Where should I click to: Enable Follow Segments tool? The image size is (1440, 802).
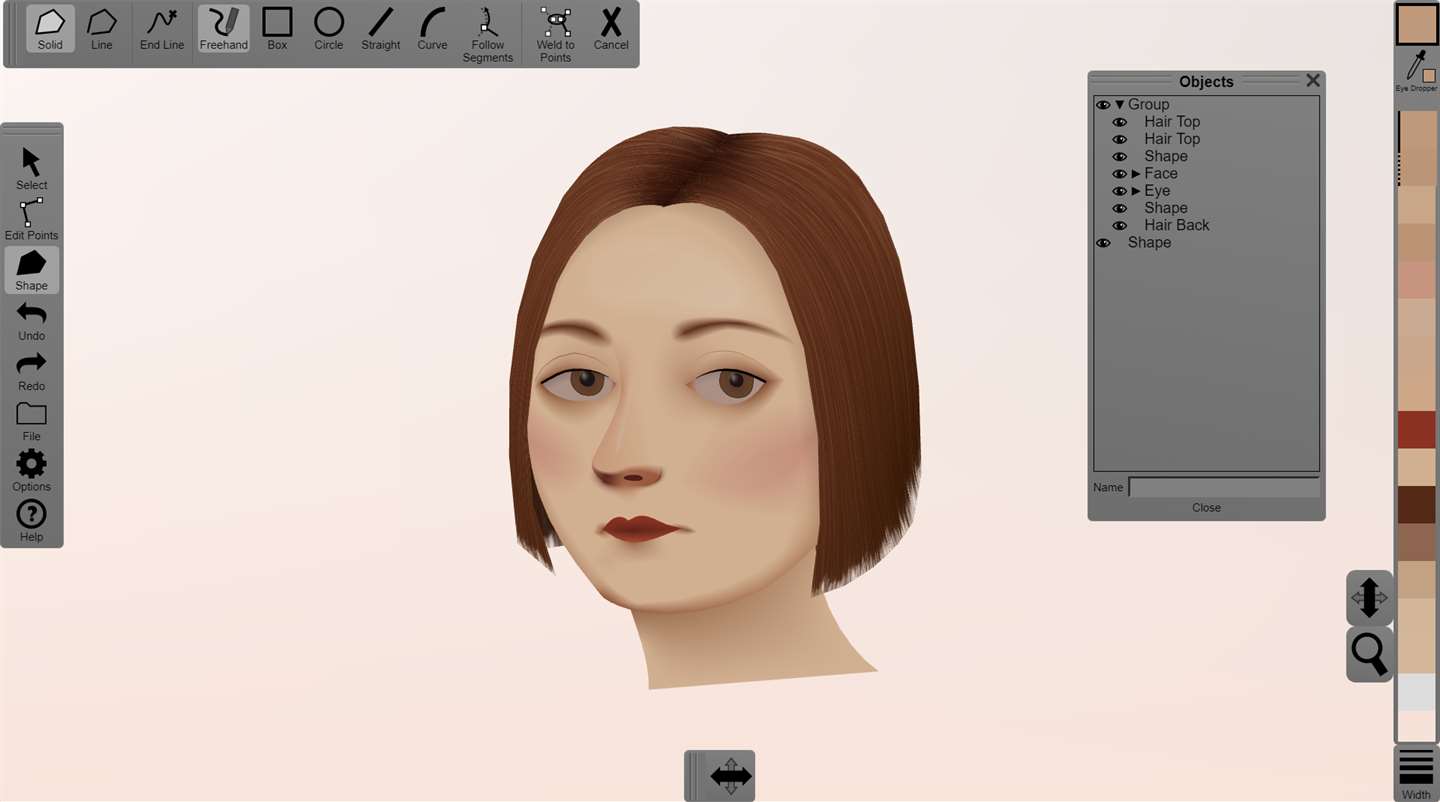[488, 35]
